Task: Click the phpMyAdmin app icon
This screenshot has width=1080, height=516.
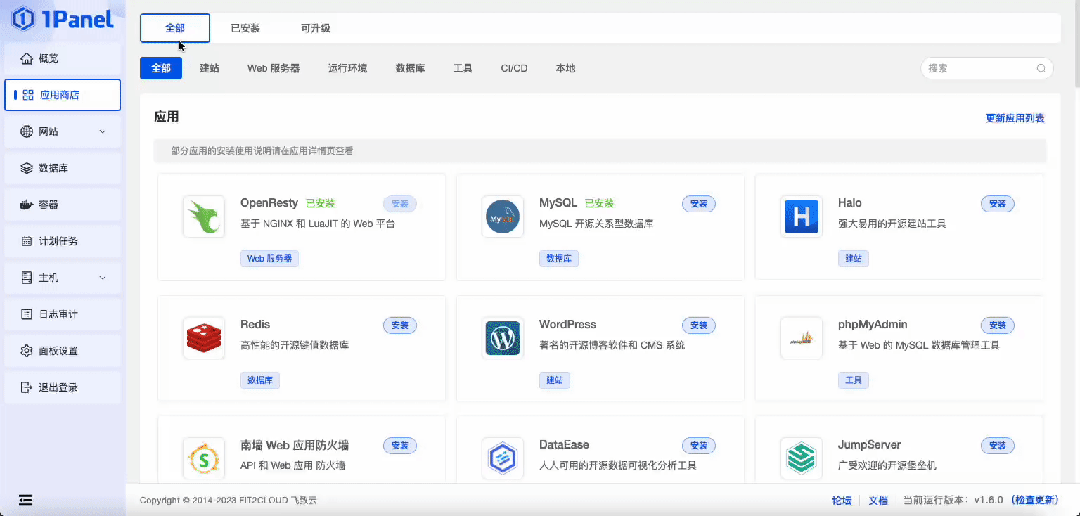Action: pos(801,338)
